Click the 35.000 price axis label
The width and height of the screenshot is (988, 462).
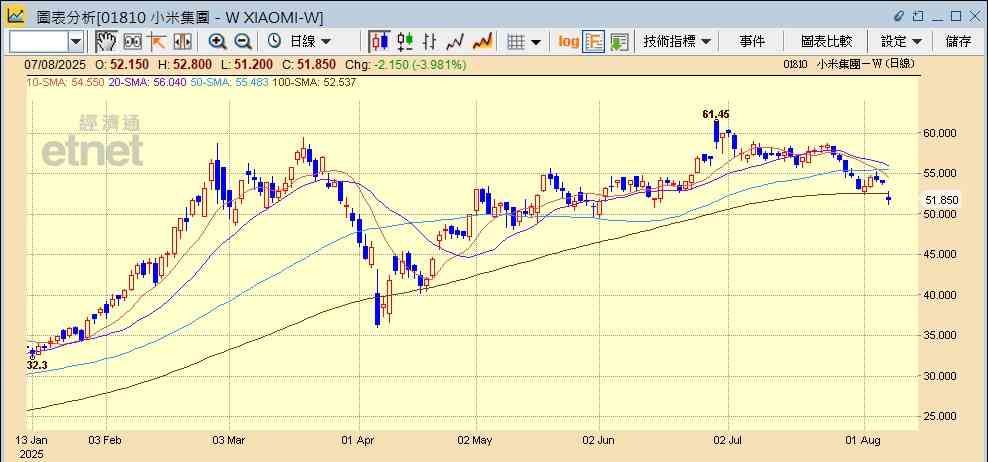(940, 335)
